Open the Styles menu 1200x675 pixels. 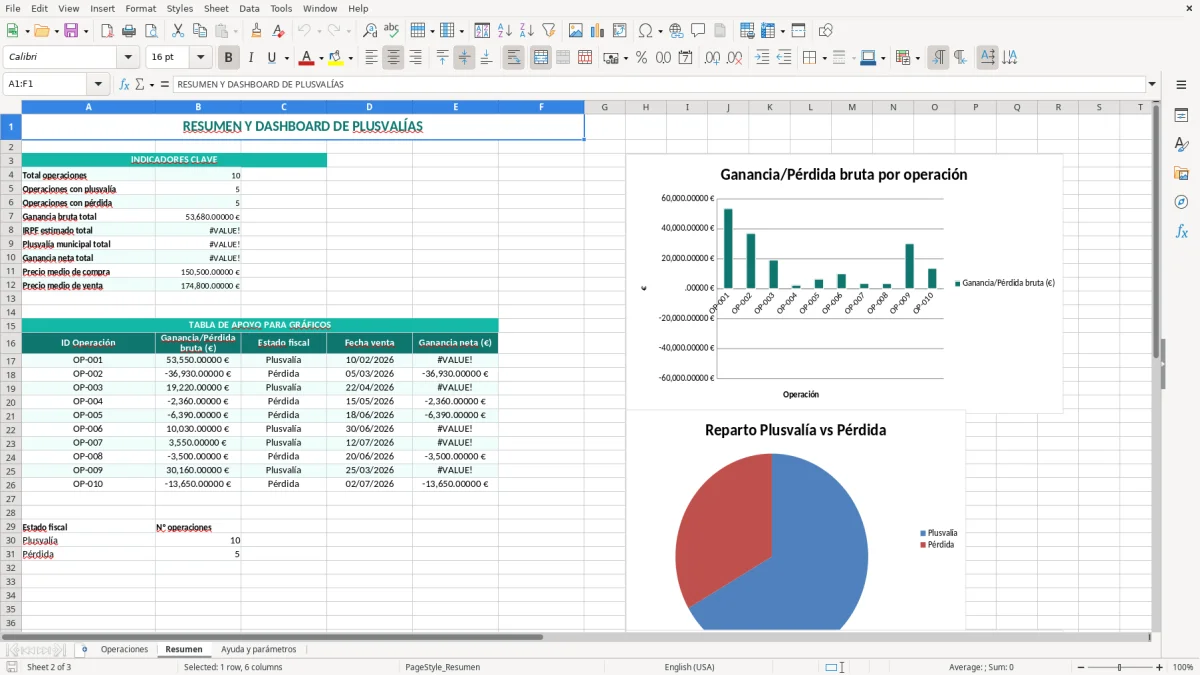pyautogui.click(x=180, y=8)
